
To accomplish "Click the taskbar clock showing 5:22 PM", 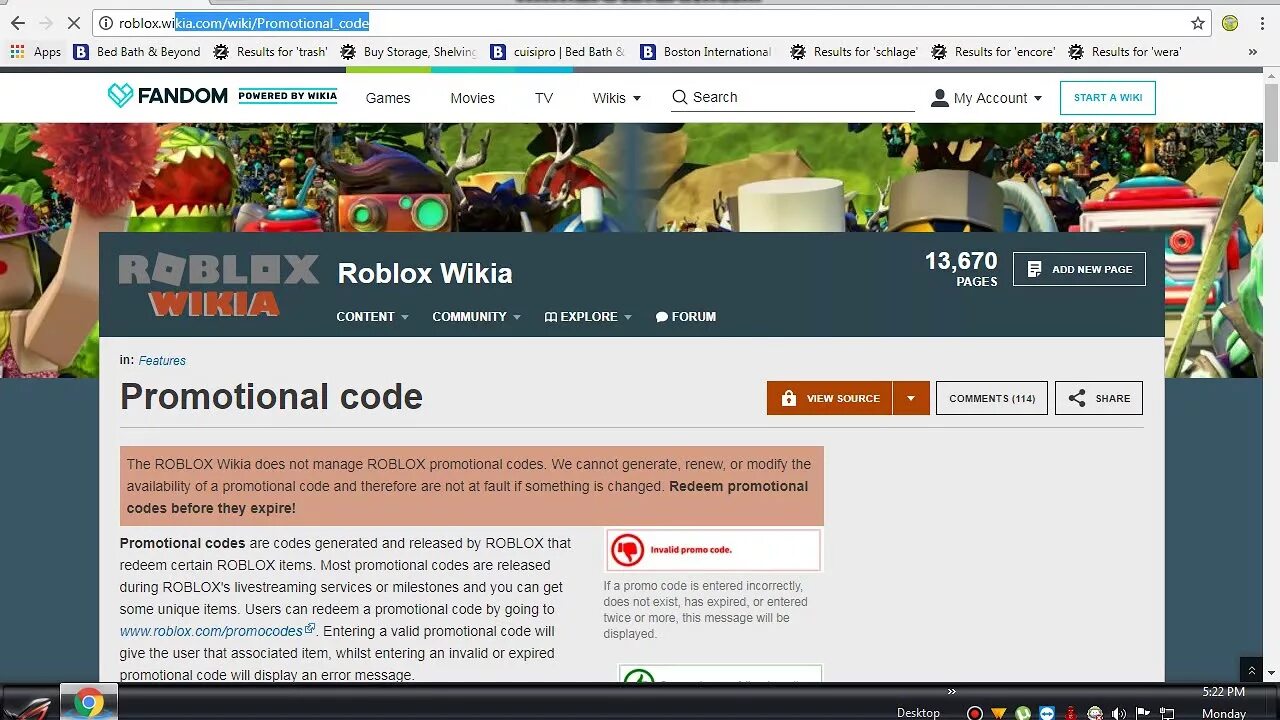I will tap(1223, 692).
